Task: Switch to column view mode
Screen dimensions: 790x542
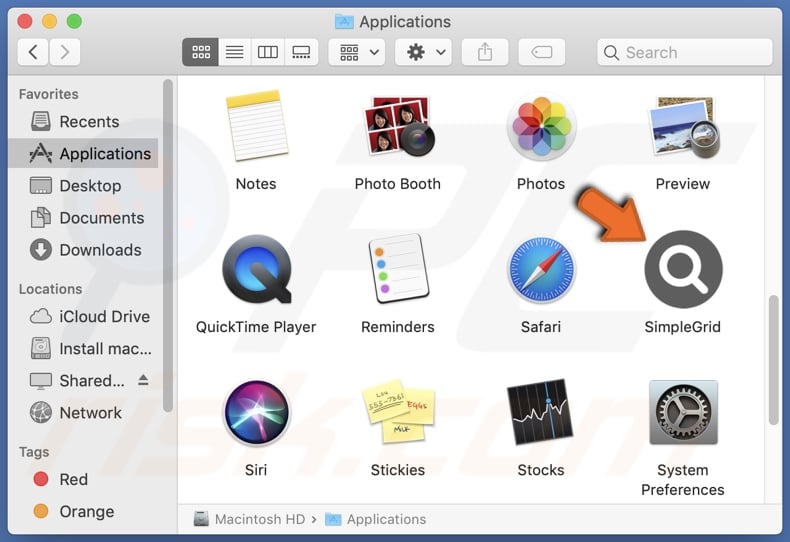Action: pyautogui.click(x=268, y=52)
